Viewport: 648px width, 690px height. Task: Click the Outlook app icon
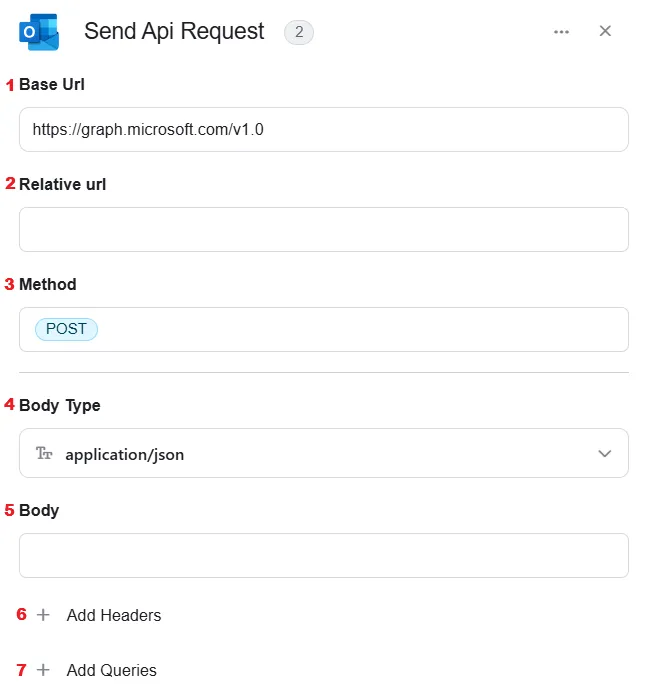click(39, 32)
